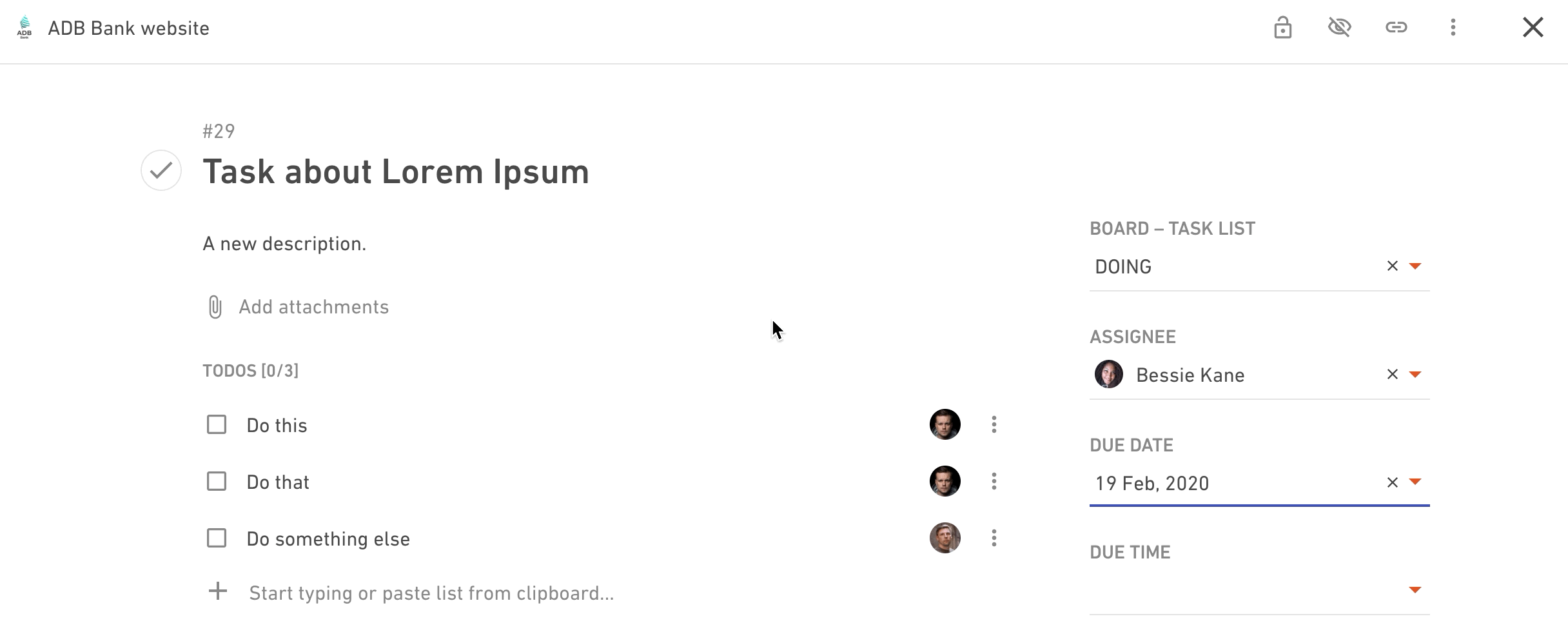1568x632 pixels.
Task: Clear the 19 Feb, 2020 due date
Action: pyautogui.click(x=1392, y=482)
